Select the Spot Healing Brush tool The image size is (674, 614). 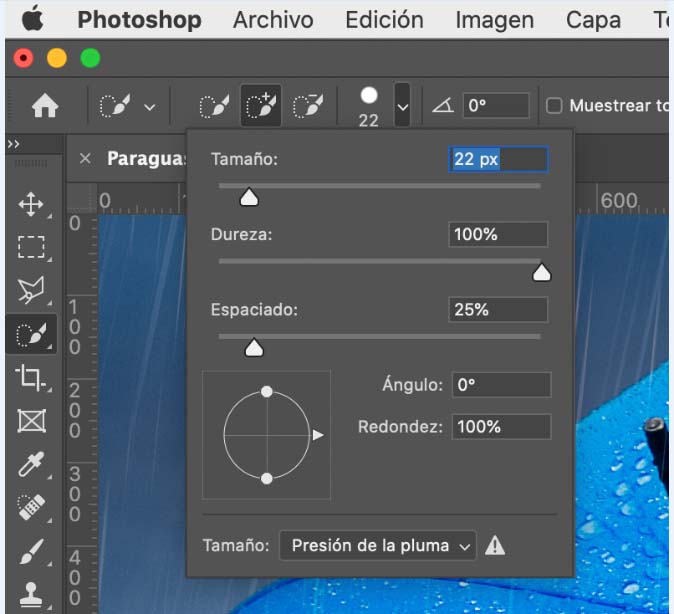[31, 507]
